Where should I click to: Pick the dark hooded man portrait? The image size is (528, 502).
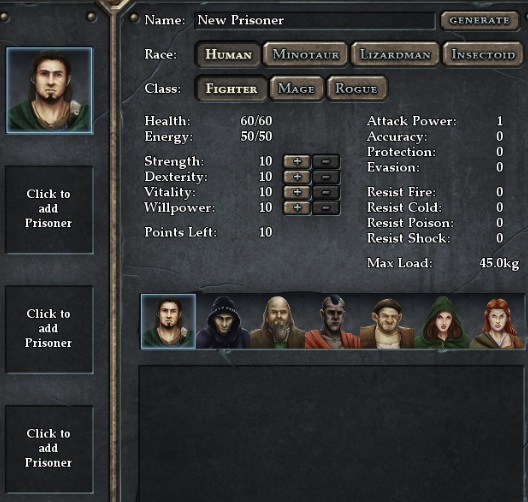coord(223,322)
